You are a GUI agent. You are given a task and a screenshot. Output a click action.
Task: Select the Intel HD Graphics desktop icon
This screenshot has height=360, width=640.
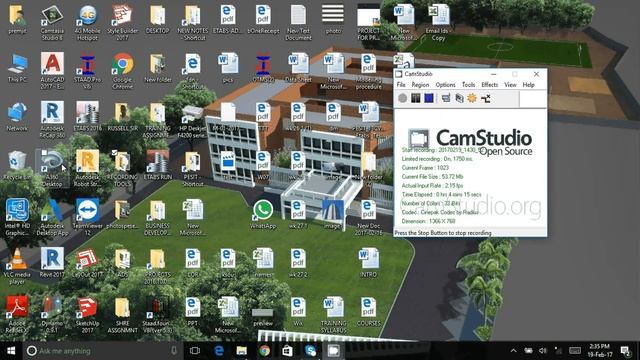(x=17, y=217)
